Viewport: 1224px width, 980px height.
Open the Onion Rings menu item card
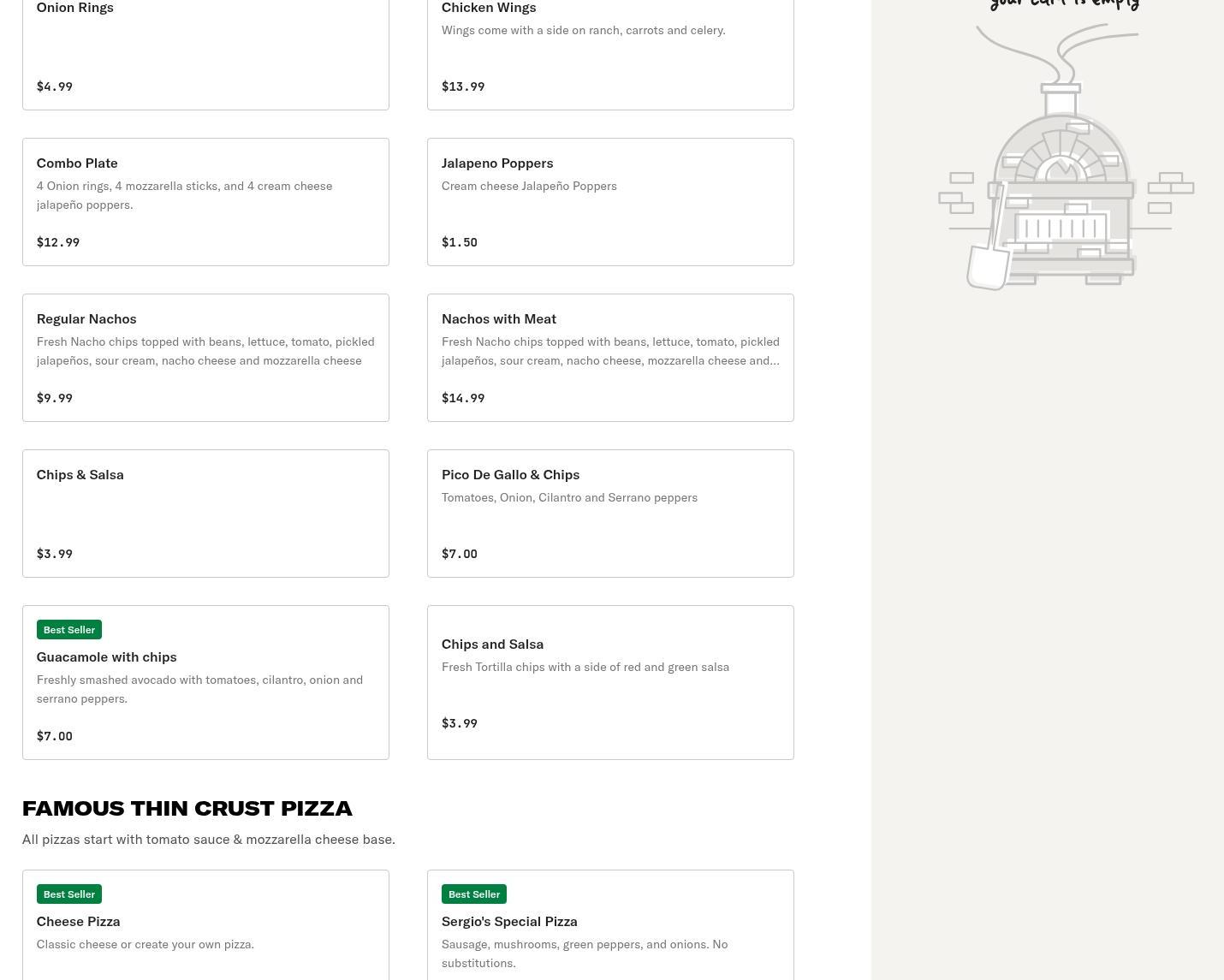(205, 55)
